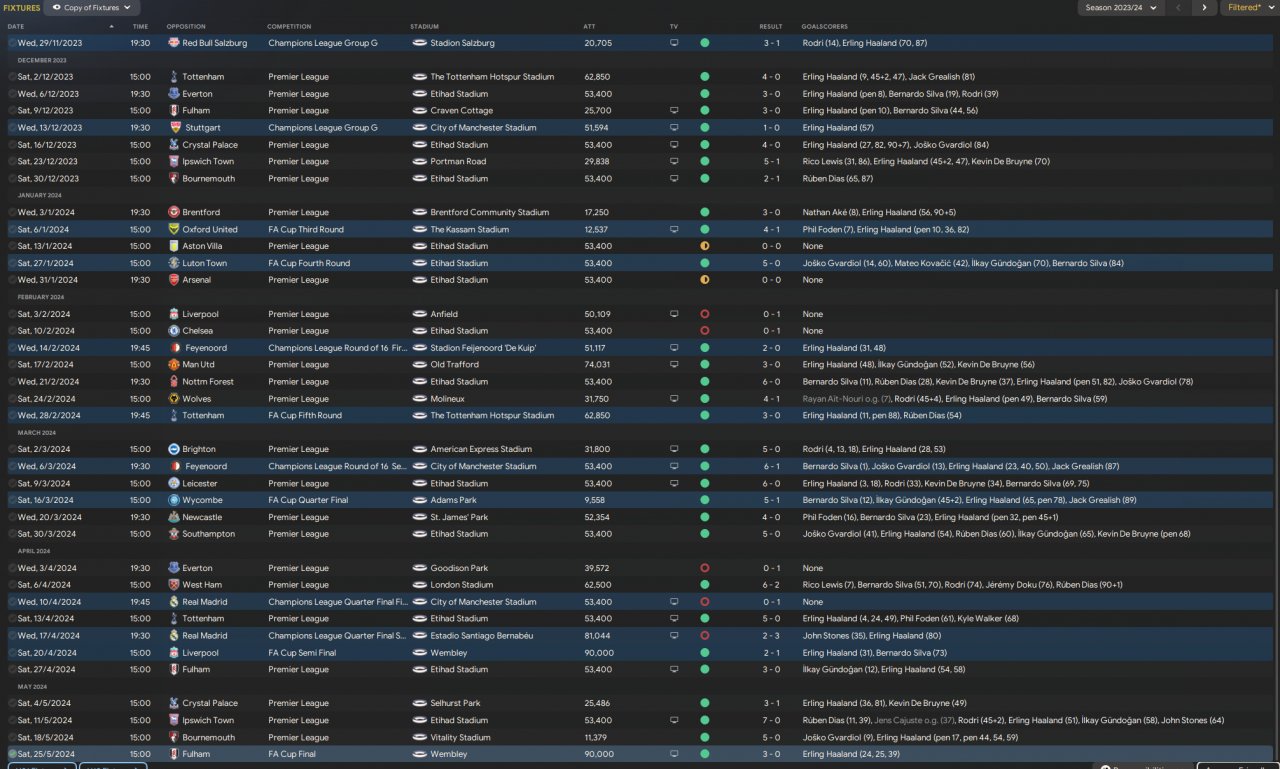Go to the next season with right arrow

[1204, 8]
